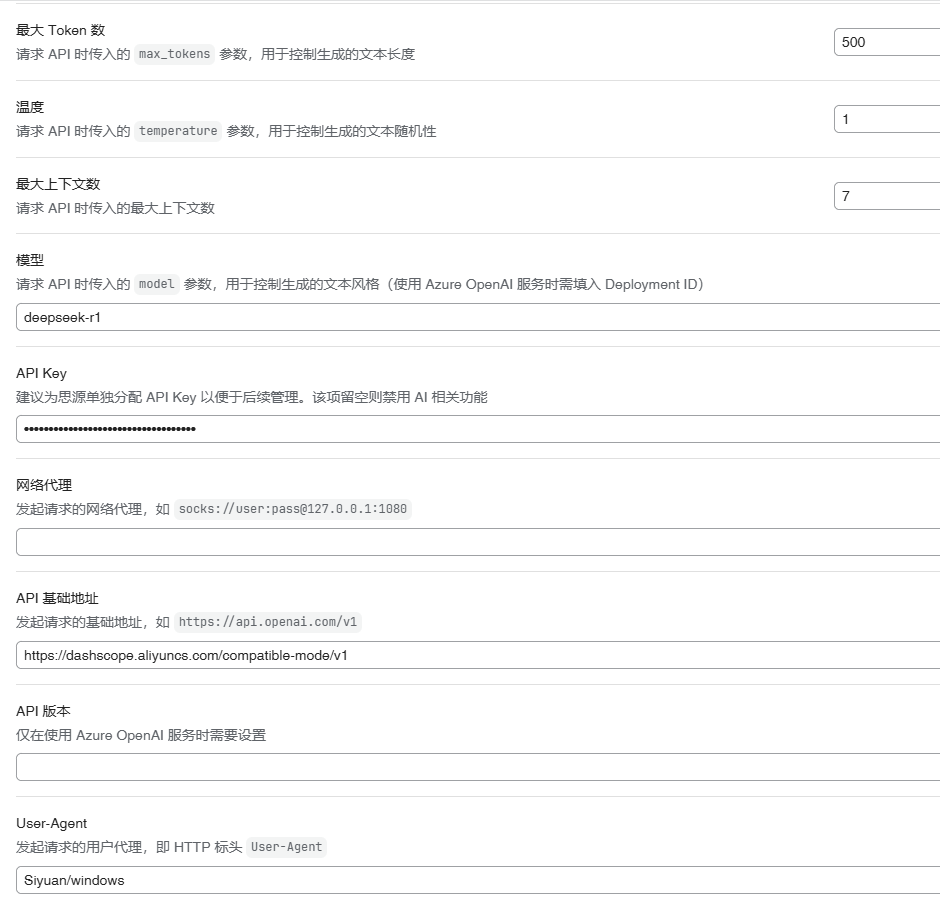Click the 网络代理 heading label
Image resolution: width=940 pixels, height=904 pixels.
(44, 485)
